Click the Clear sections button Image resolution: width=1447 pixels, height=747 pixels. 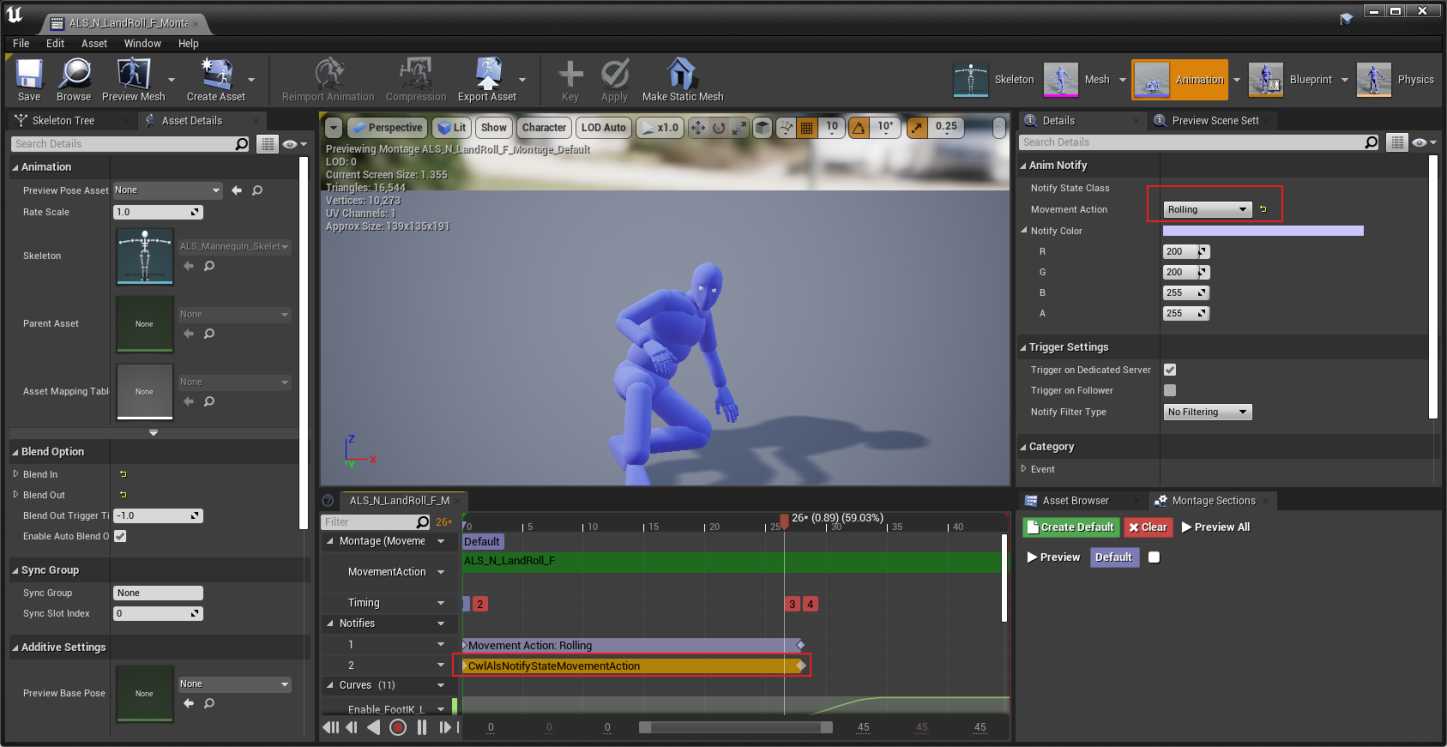click(x=1147, y=527)
